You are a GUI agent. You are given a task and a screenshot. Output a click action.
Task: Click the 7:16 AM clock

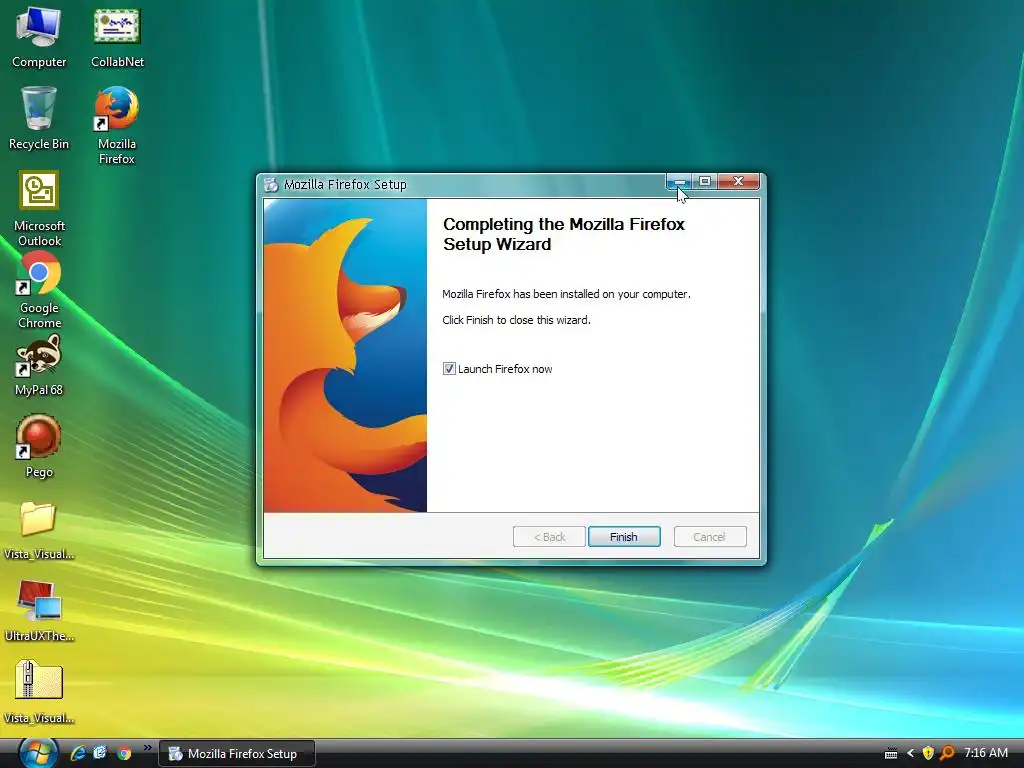[986, 753]
